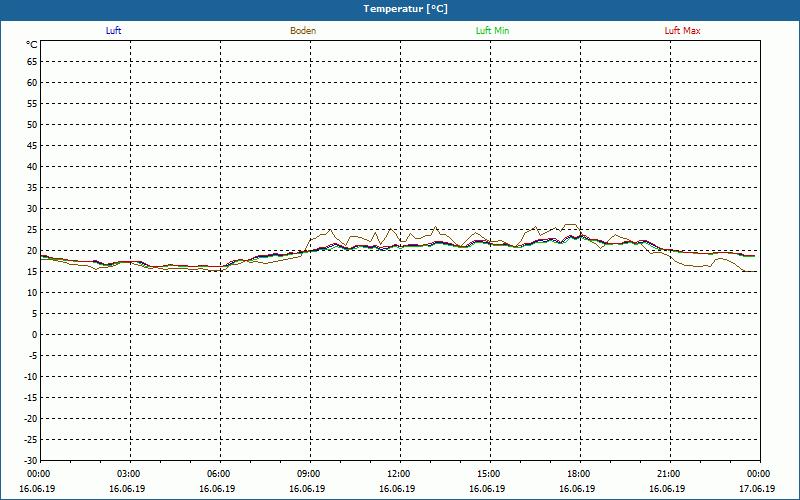Viewport: 800px width, 500px height.
Task: Click the Luft legend label
Action: 113,31
